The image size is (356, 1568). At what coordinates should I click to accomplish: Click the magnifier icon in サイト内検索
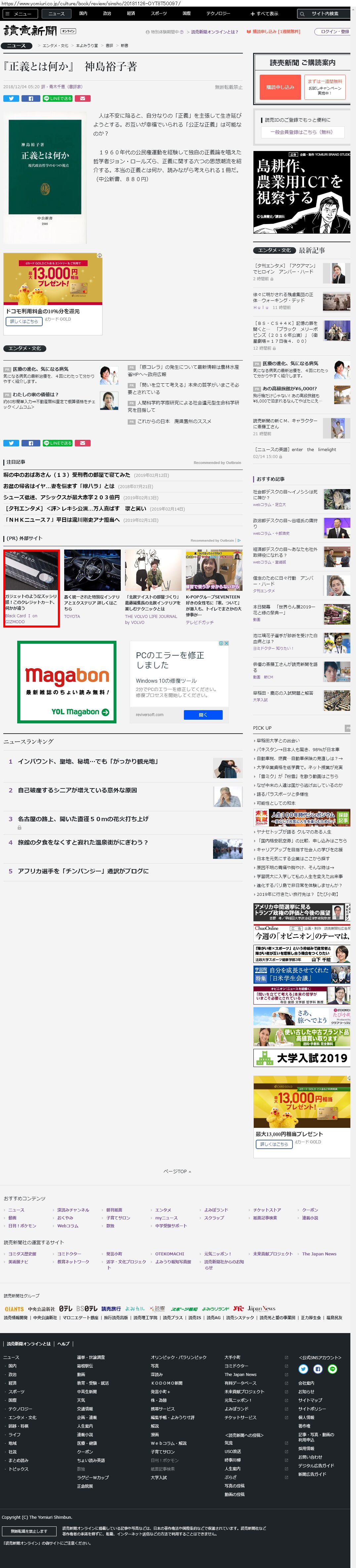(x=302, y=14)
